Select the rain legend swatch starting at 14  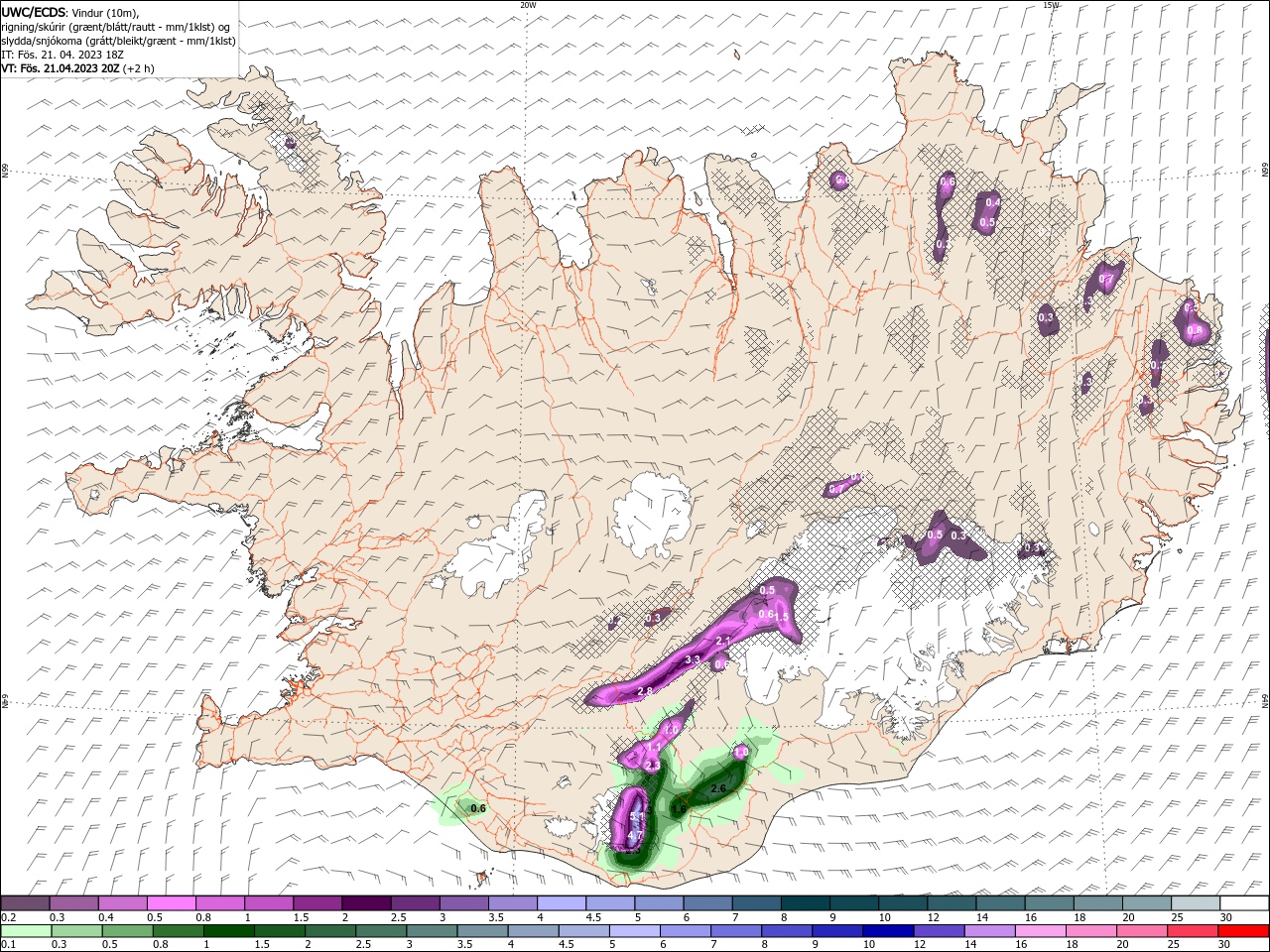coord(989,931)
